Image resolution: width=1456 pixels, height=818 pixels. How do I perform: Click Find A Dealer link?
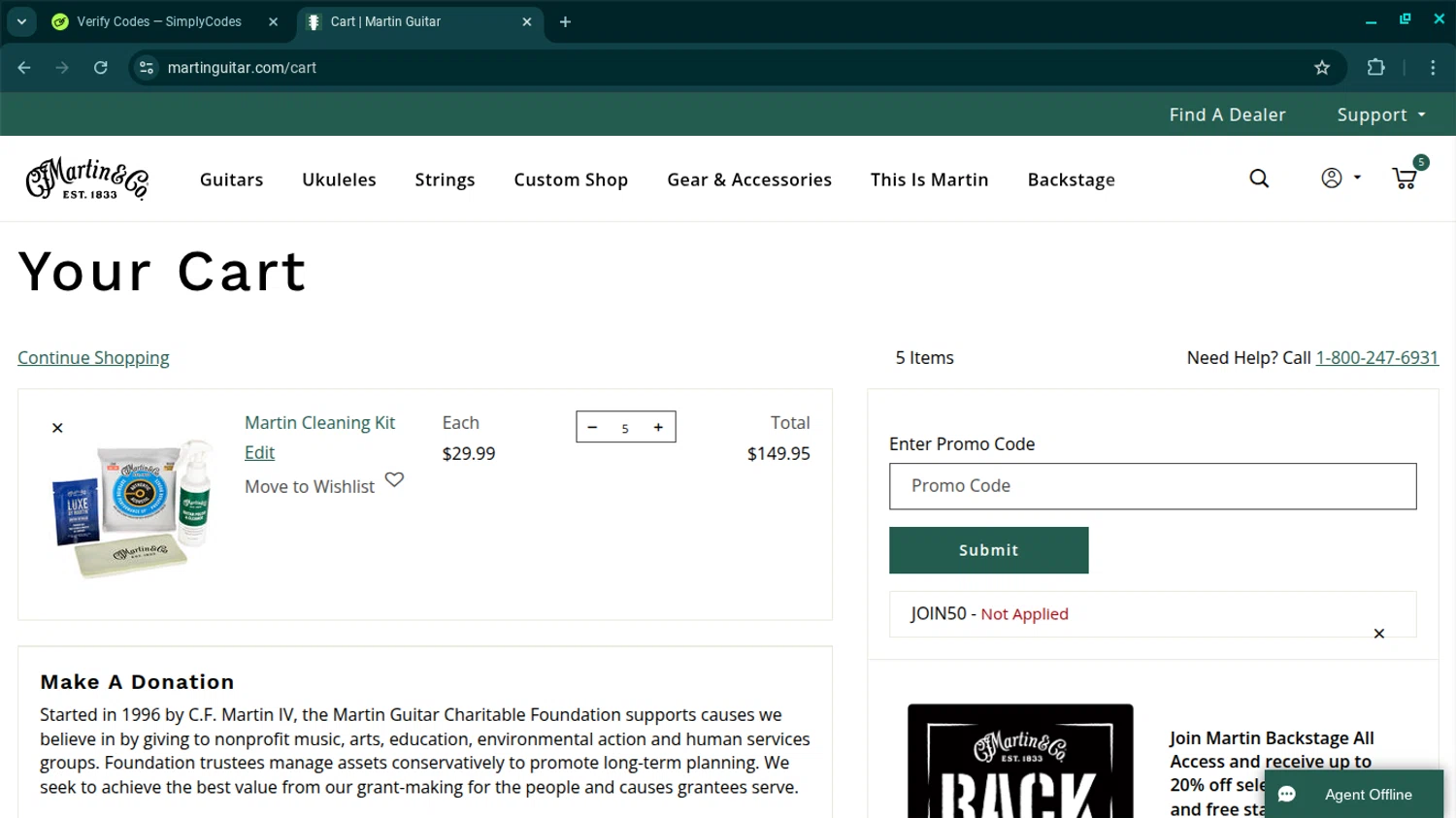1227,115
